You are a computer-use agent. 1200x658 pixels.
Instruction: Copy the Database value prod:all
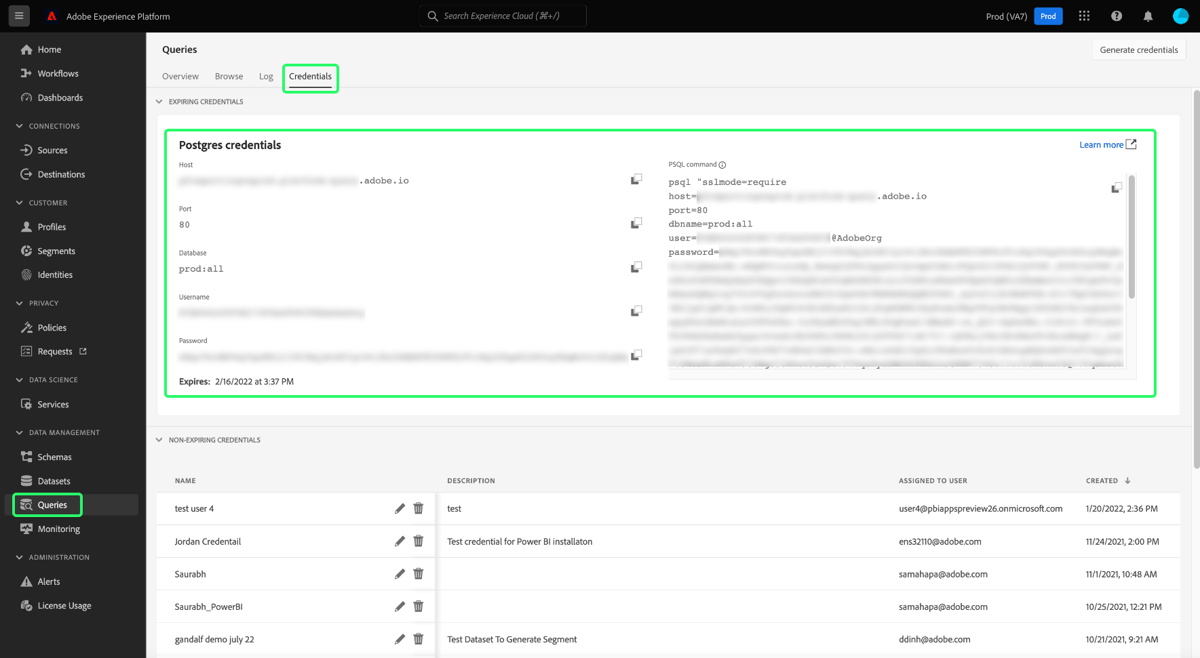click(x=636, y=266)
